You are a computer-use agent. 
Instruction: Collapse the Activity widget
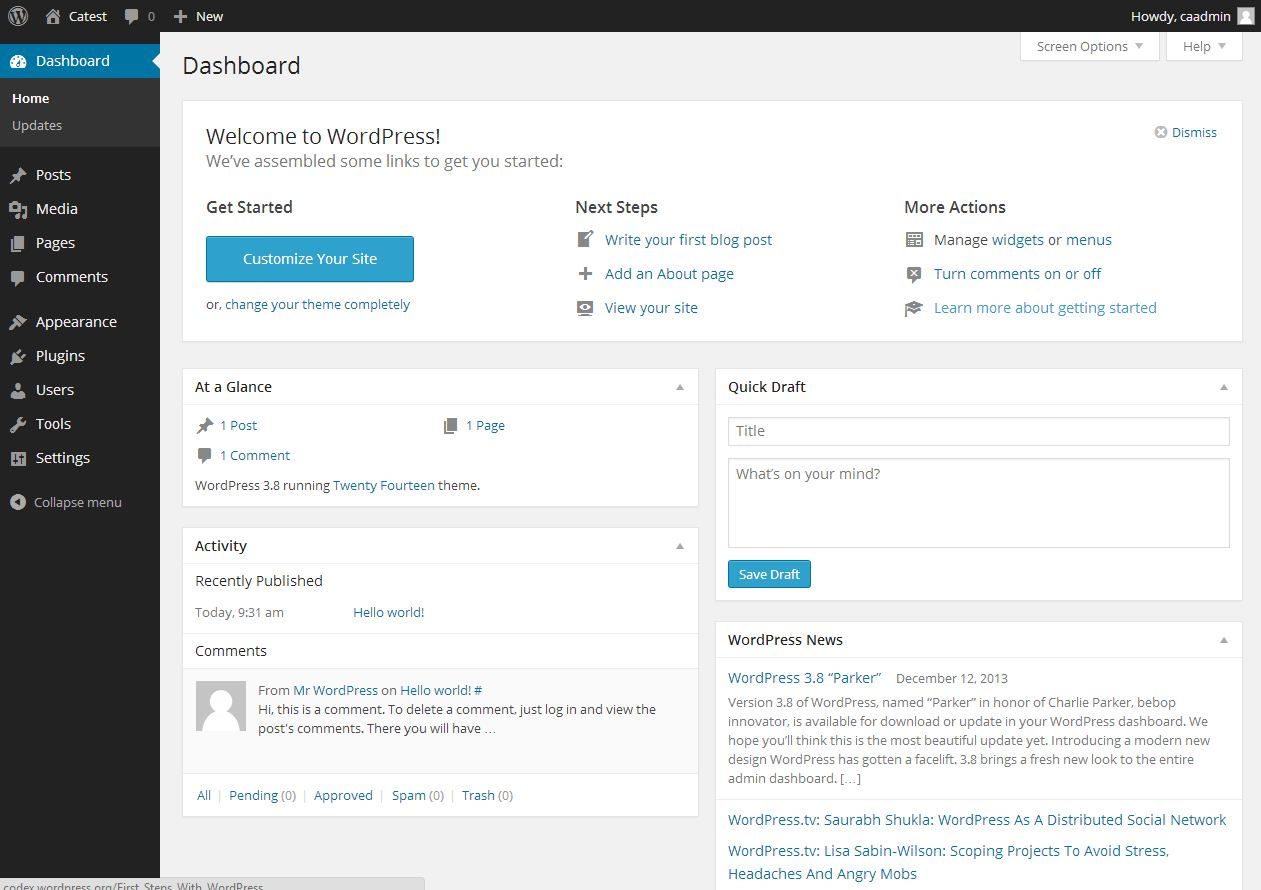[x=680, y=546]
